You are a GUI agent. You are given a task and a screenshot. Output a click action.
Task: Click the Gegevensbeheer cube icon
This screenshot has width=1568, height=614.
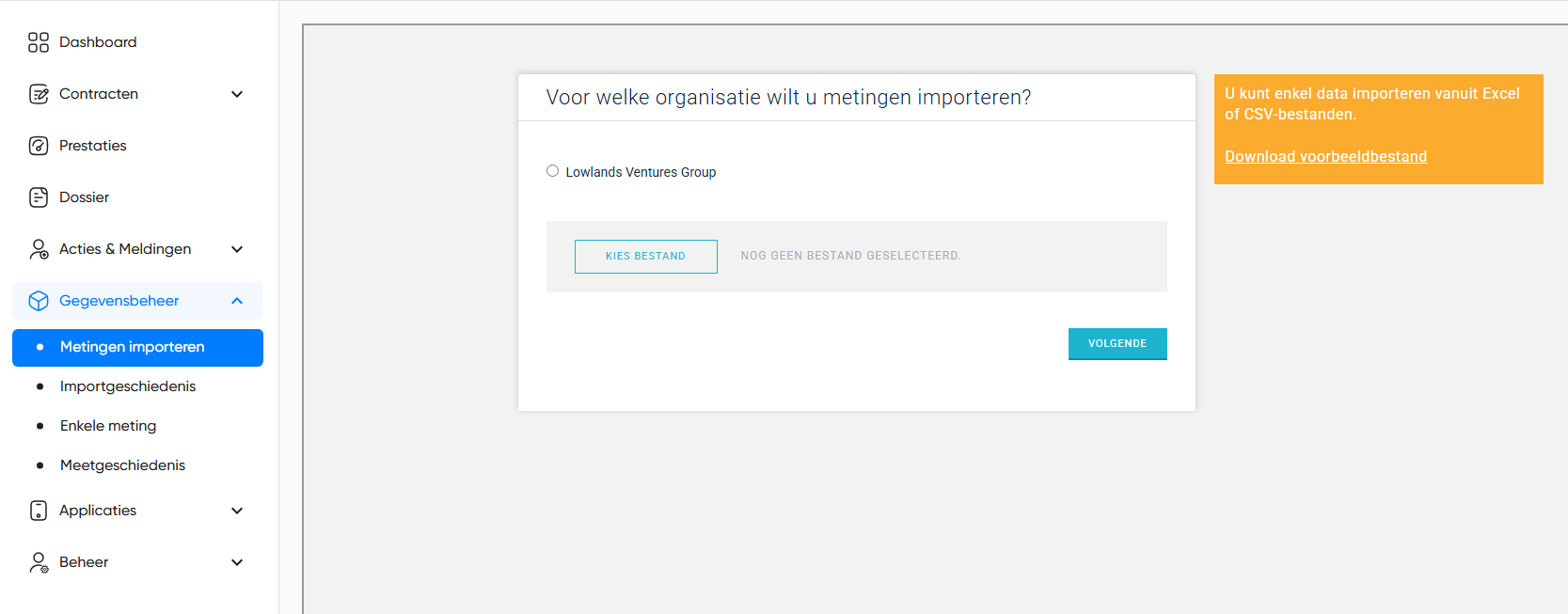39,301
